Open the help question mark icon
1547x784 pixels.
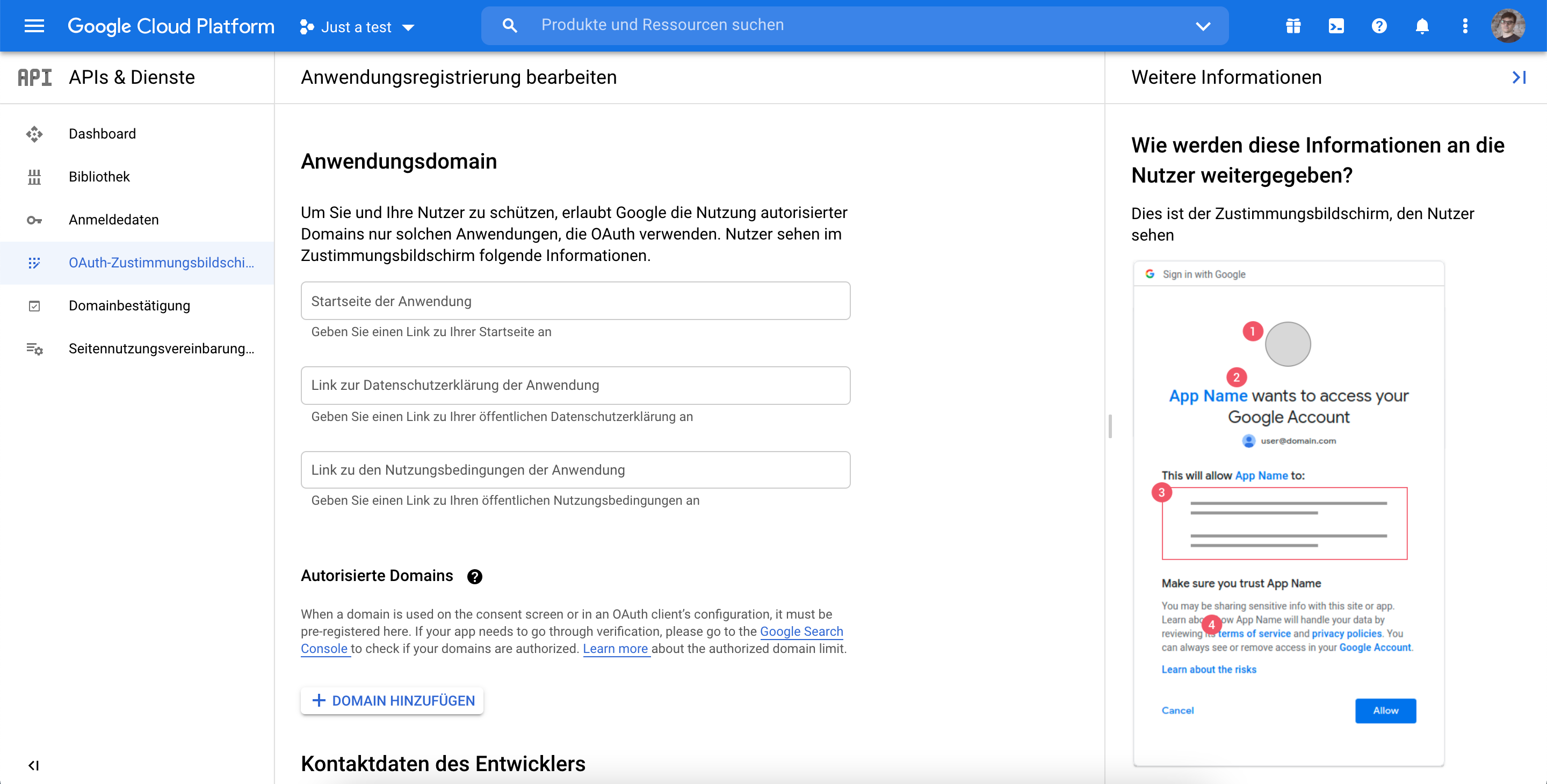pos(1379,26)
